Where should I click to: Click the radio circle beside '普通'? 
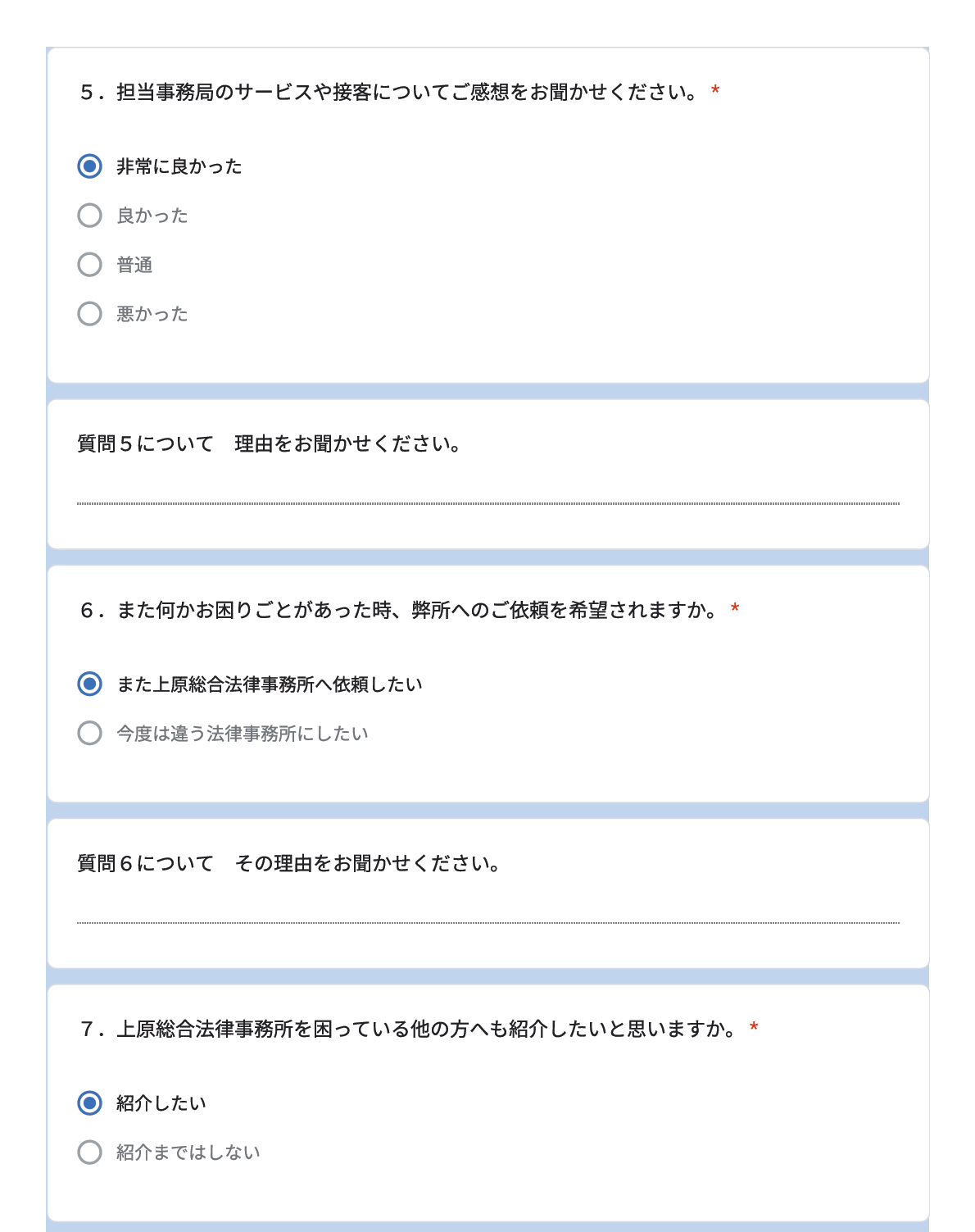pyautogui.click(x=90, y=265)
